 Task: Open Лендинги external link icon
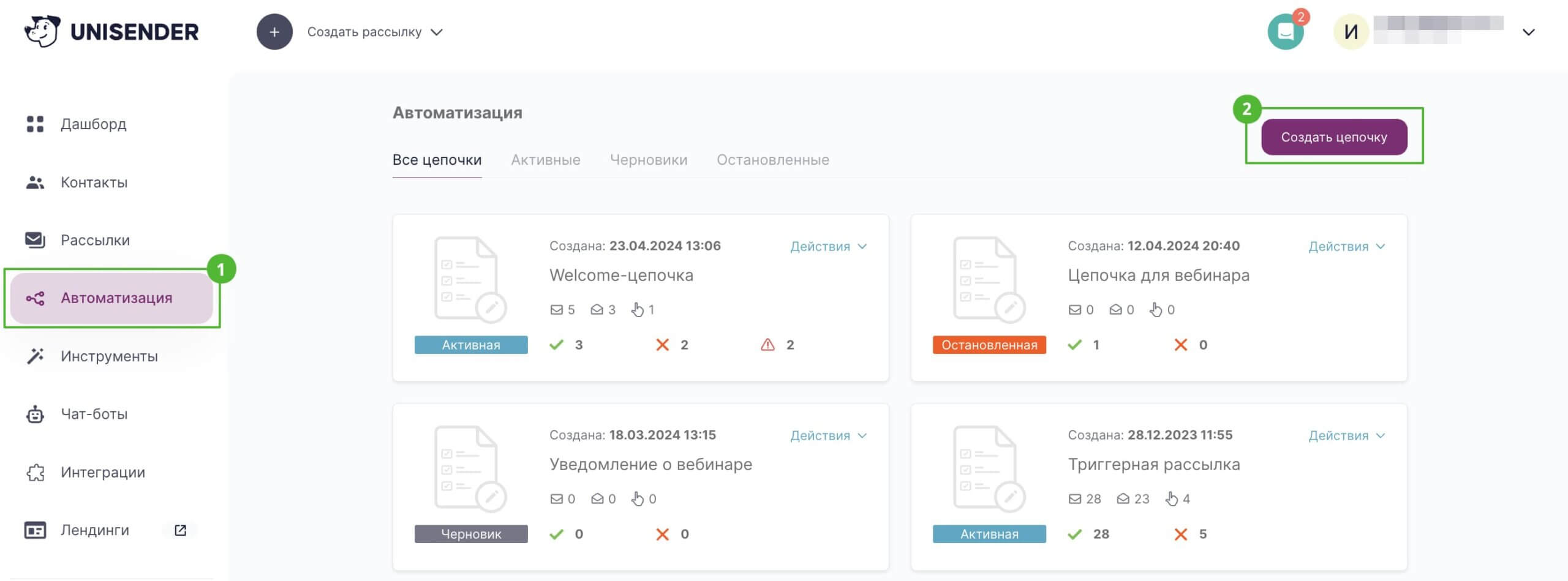(x=180, y=530)
